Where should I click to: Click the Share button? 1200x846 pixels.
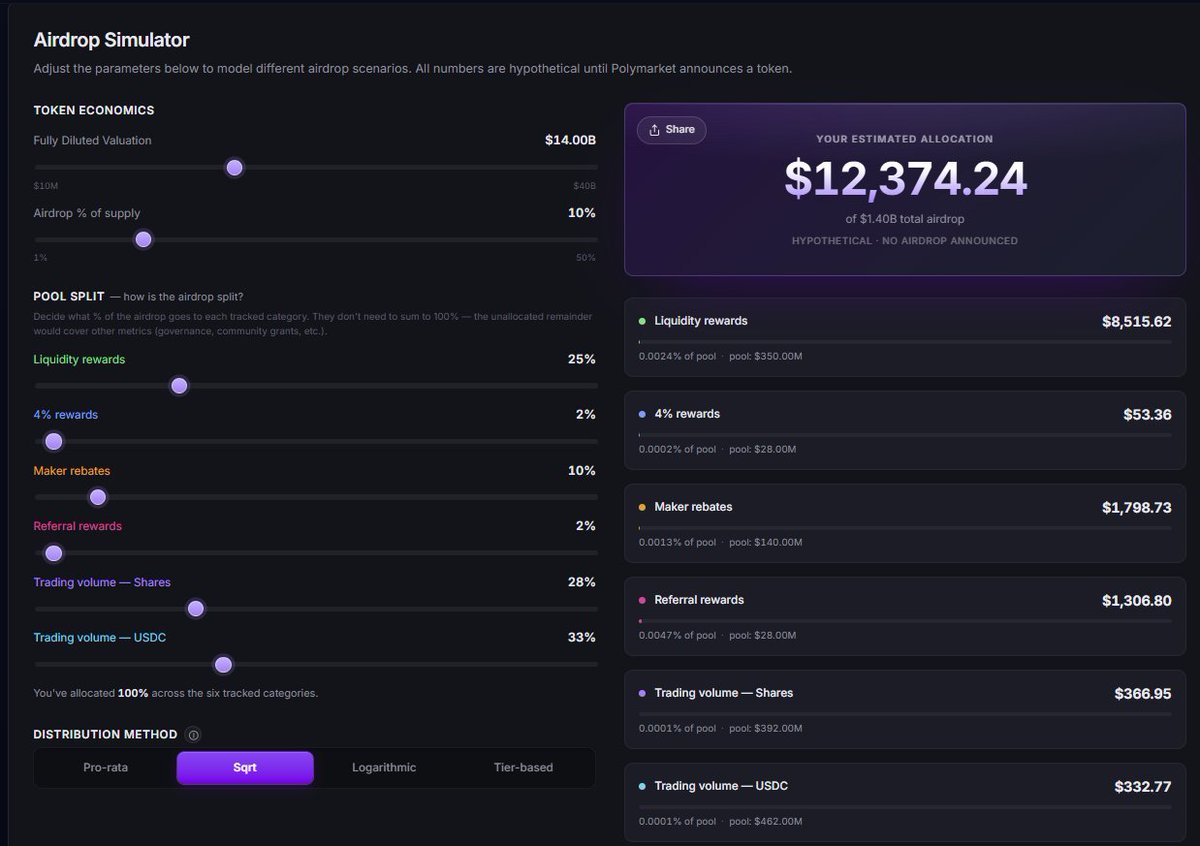point(672,130)
